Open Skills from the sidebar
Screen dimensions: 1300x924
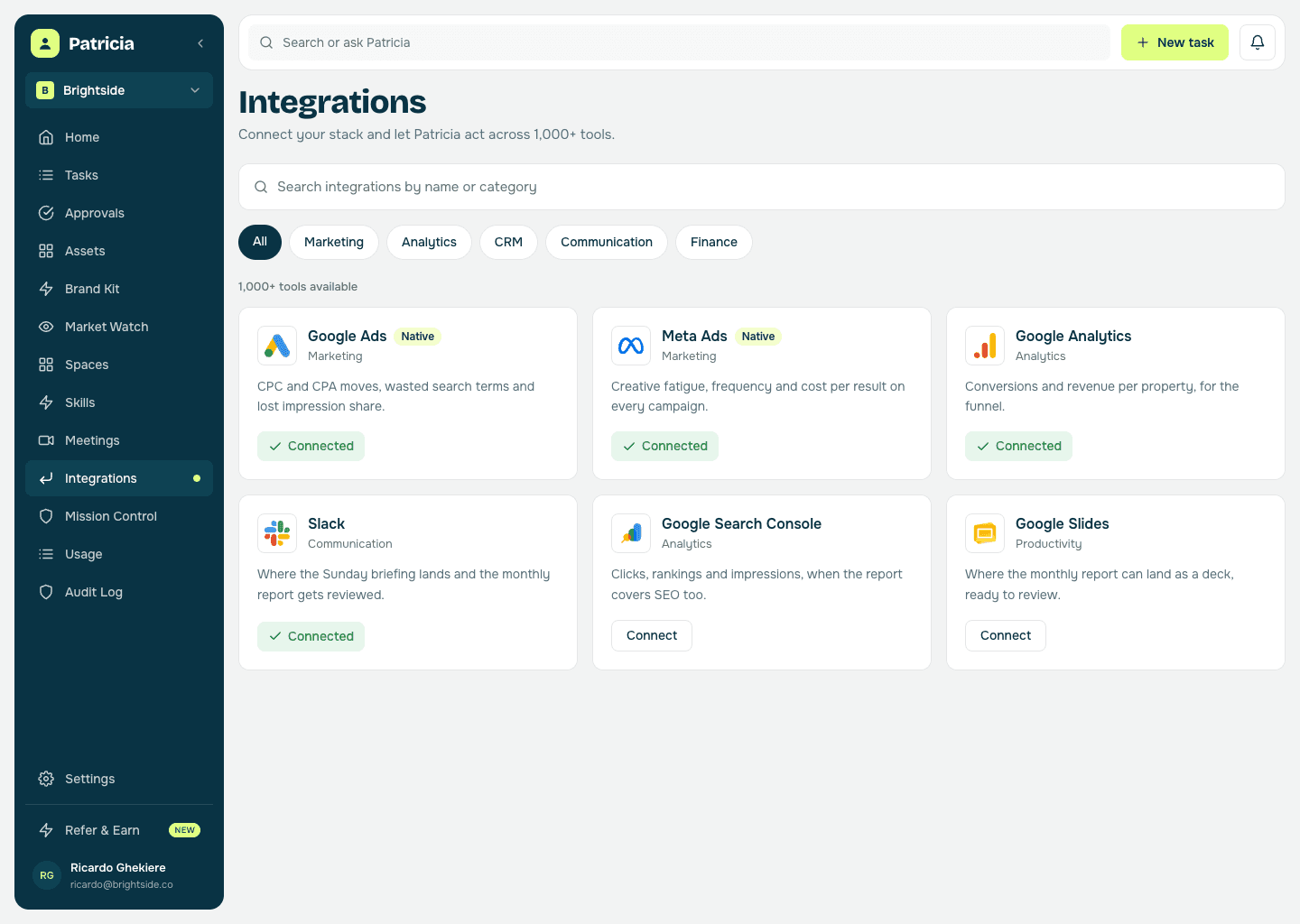[119, 402]
